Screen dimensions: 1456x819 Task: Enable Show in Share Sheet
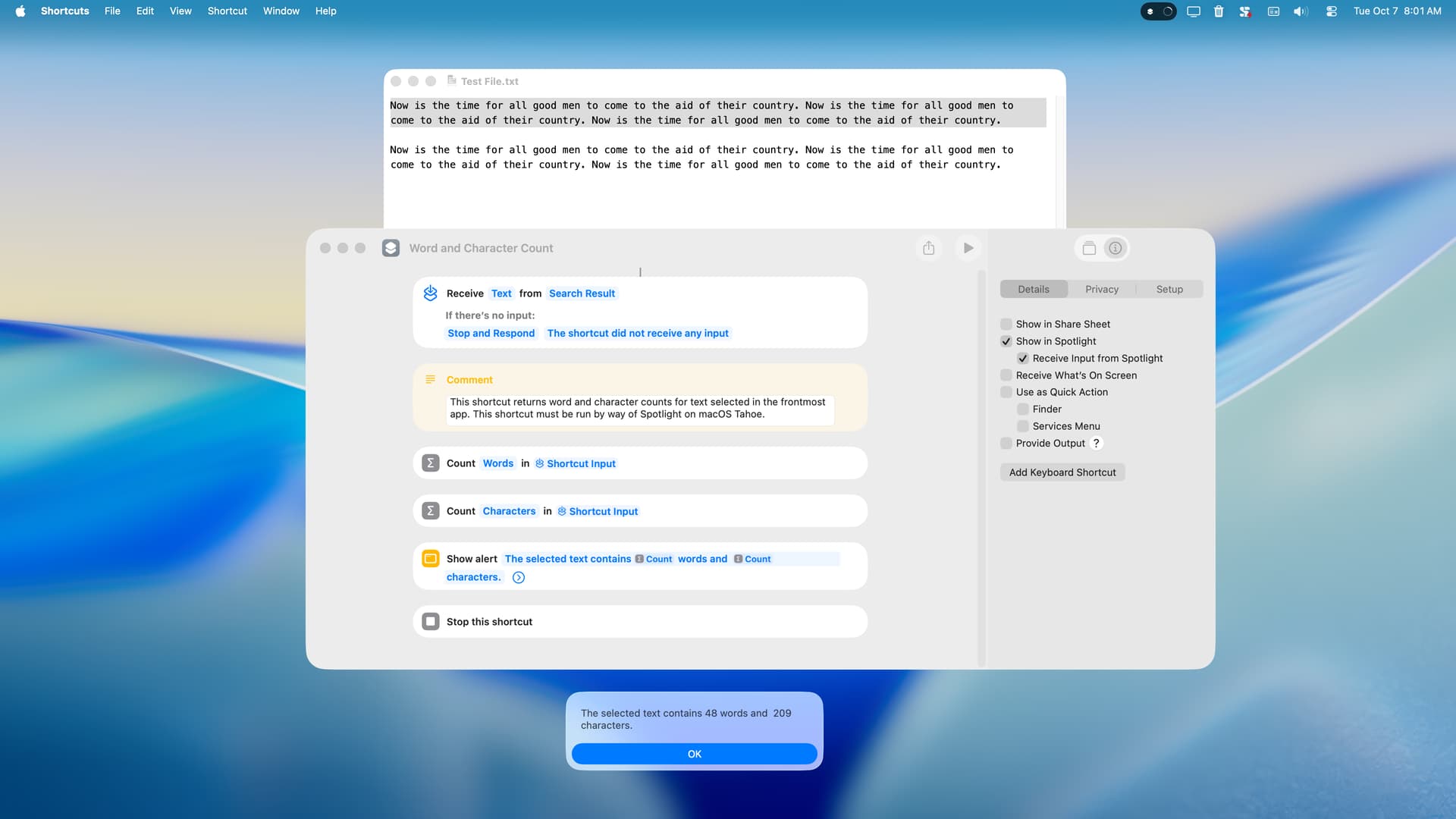(1006, 325)
